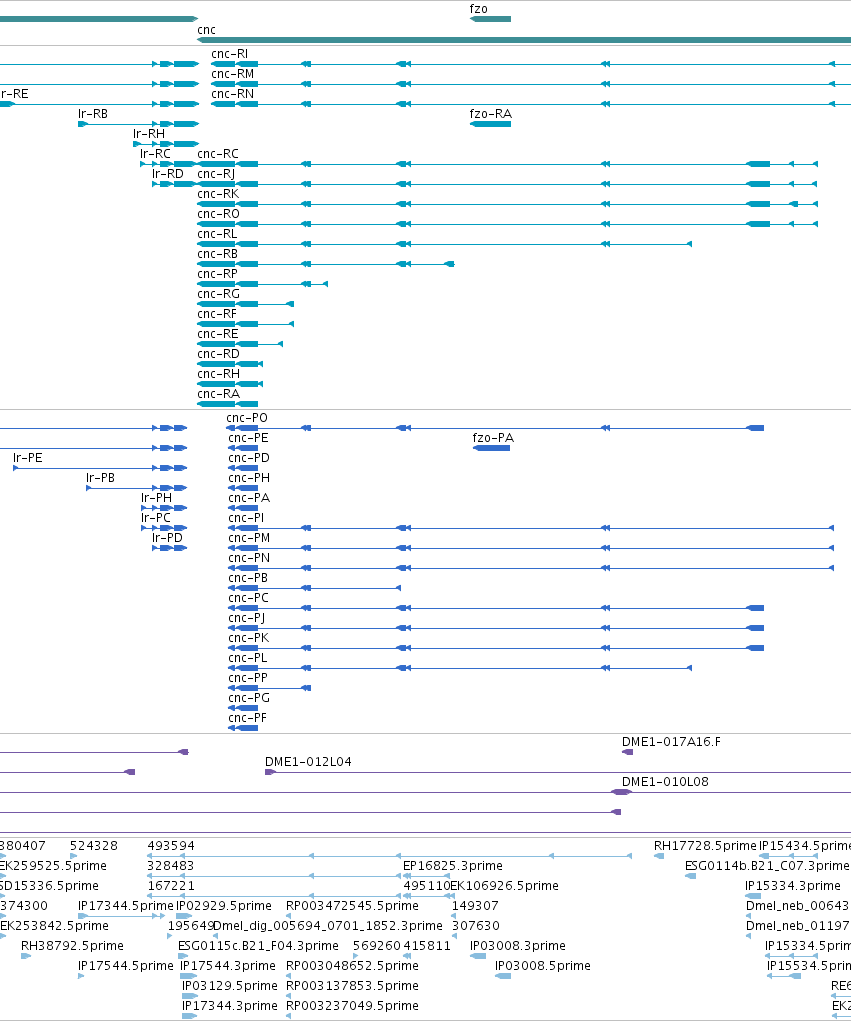Click the cnc-RK transcript label
This screenshot has height=1021, width=851.
coord(218,194)
